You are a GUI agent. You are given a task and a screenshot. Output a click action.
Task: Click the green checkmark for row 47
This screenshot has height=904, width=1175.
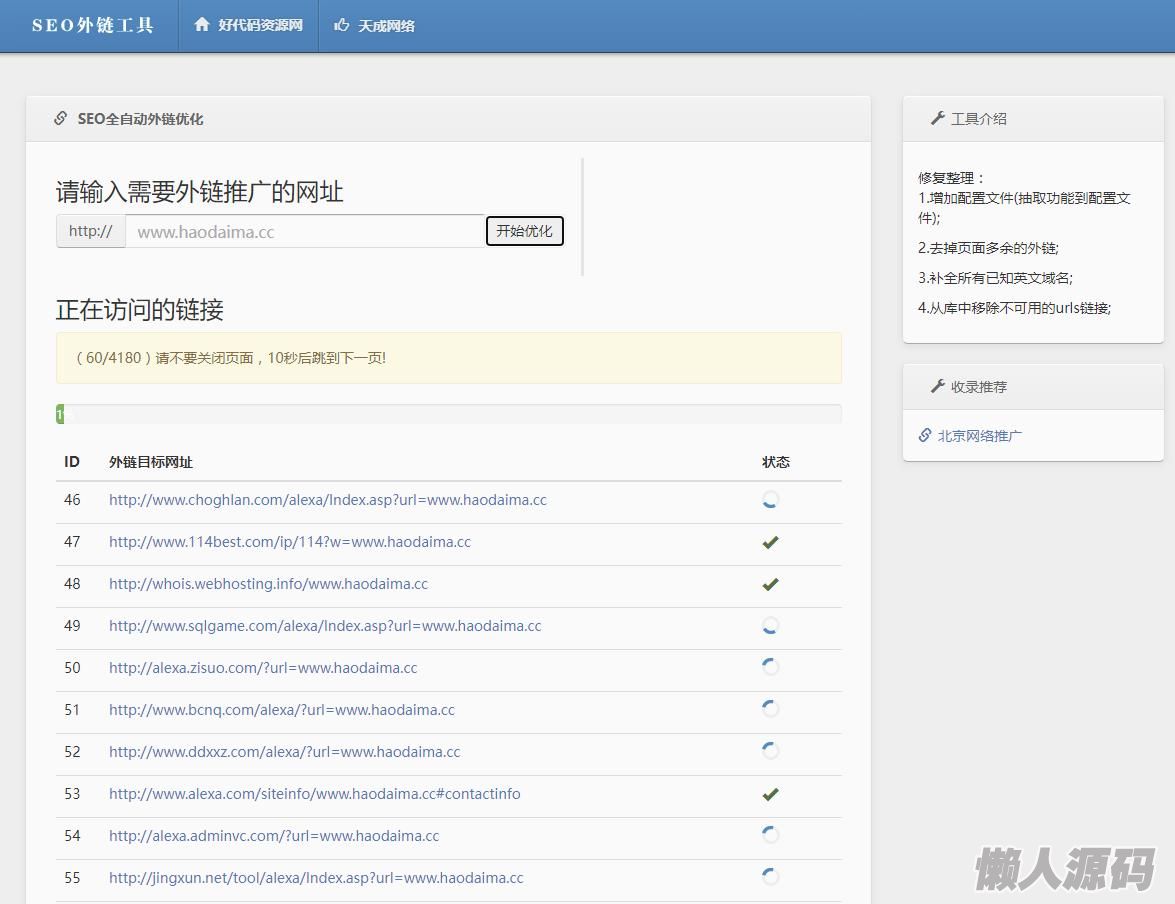tap(770, 542)
